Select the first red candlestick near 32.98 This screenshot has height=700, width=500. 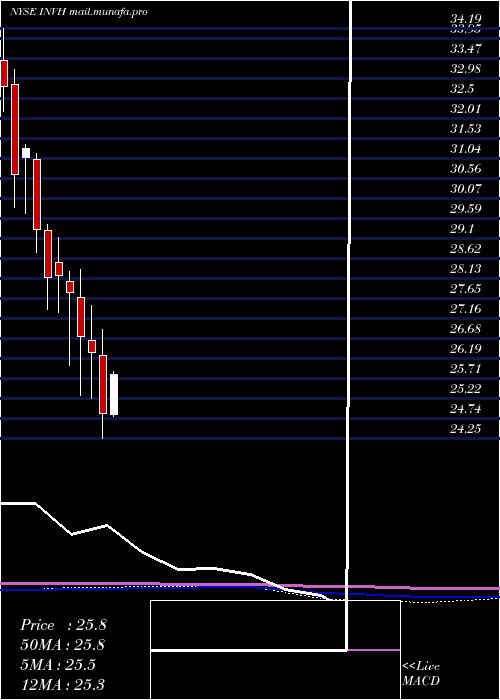[x=4, y=73]
